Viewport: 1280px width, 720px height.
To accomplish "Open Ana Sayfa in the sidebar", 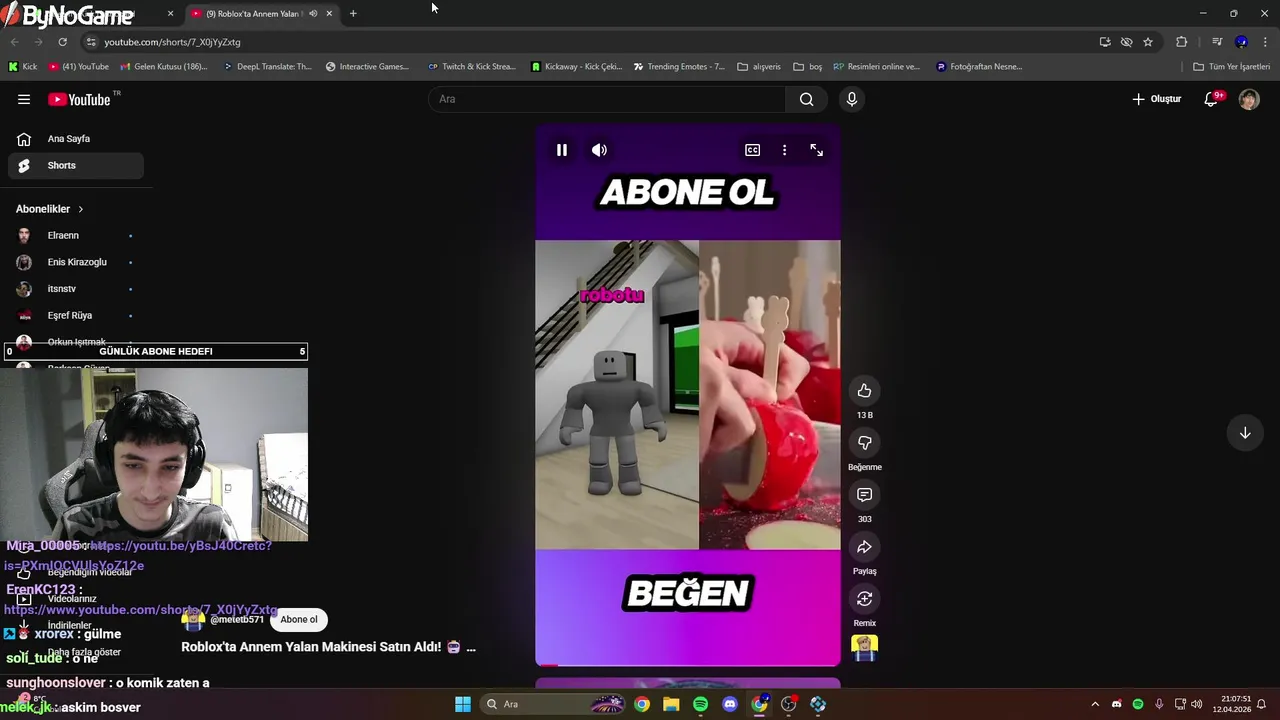I will [76, 139].
